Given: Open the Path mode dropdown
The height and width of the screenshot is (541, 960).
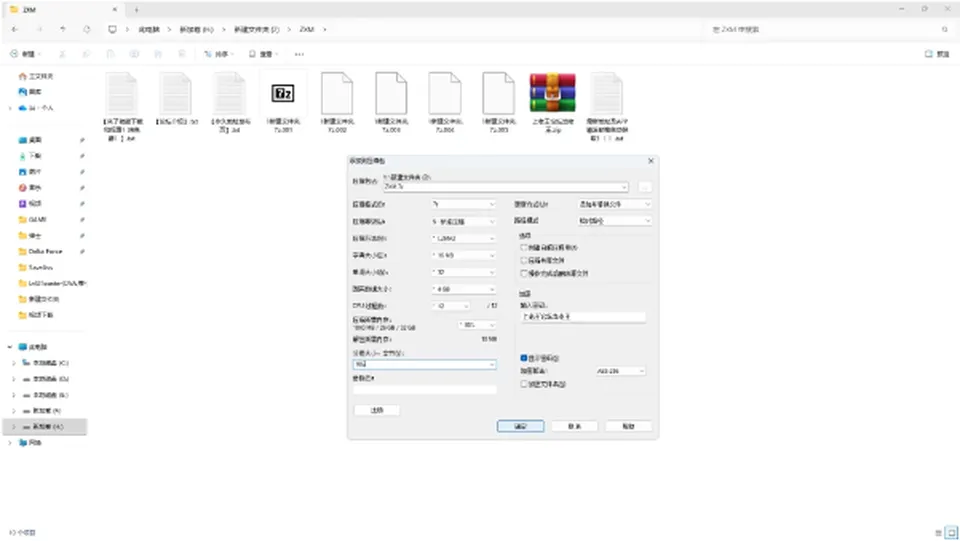Looking at the screenshot, I should 615,220.
